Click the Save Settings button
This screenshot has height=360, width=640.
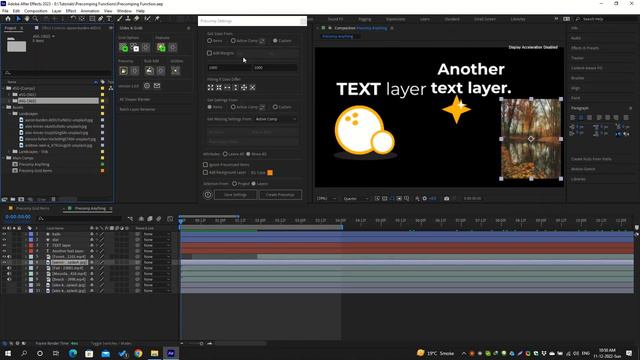coord(236,195)
